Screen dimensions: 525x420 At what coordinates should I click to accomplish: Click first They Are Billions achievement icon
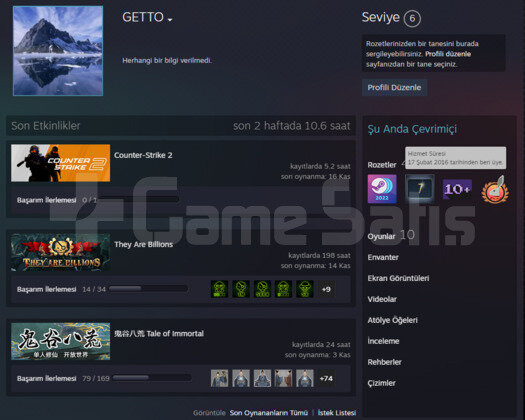coord(219,289)
